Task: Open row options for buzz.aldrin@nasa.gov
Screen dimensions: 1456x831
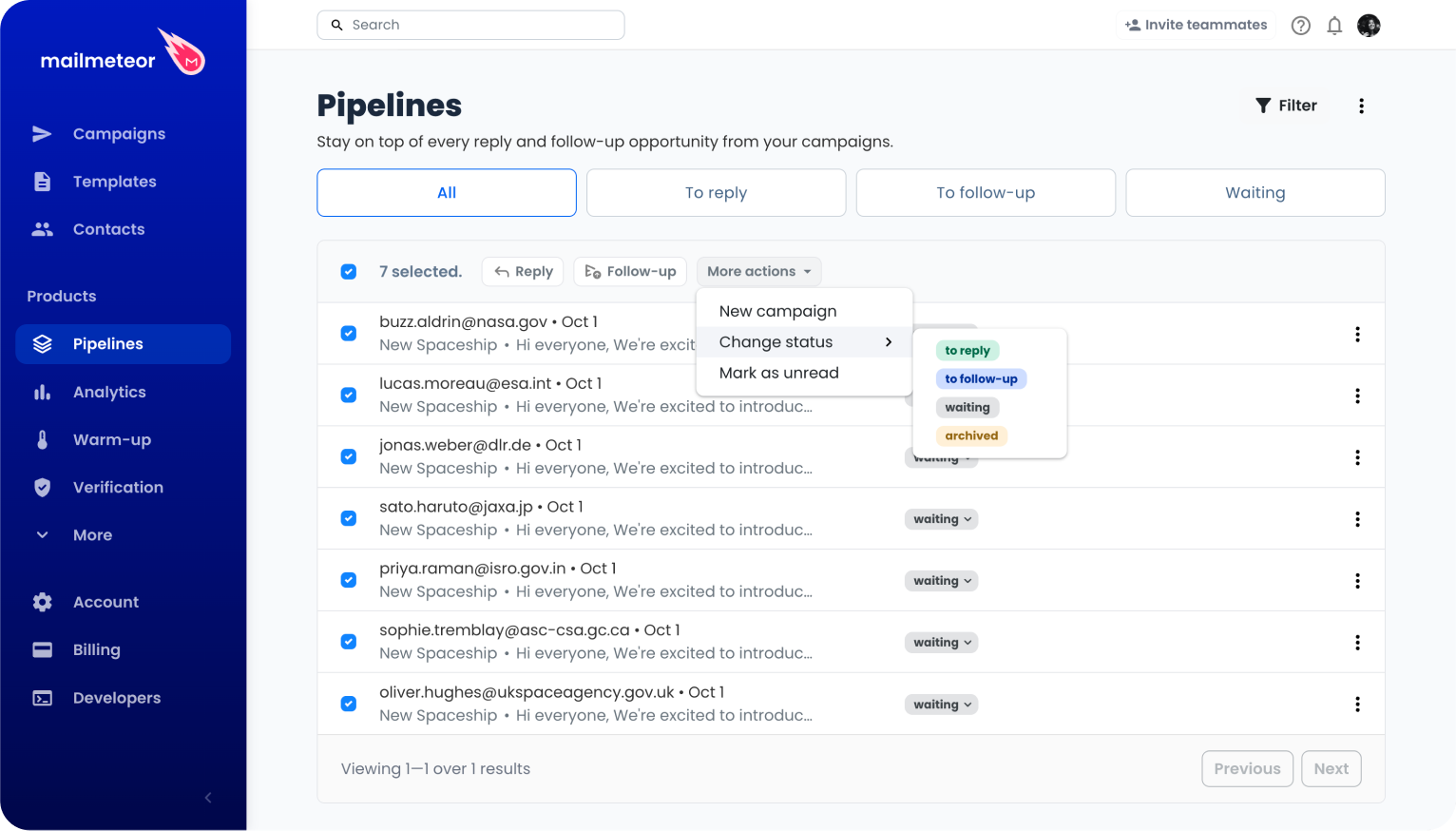Action: pyautogui.click(x=1357, y=334)
